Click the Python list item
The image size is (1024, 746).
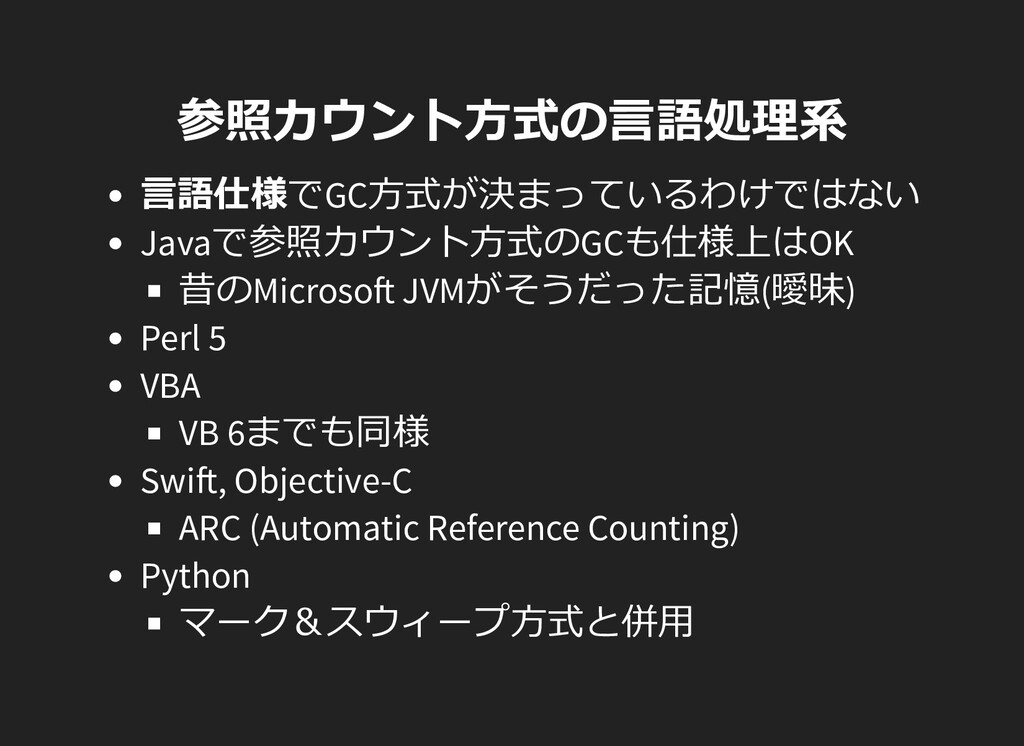195,577
